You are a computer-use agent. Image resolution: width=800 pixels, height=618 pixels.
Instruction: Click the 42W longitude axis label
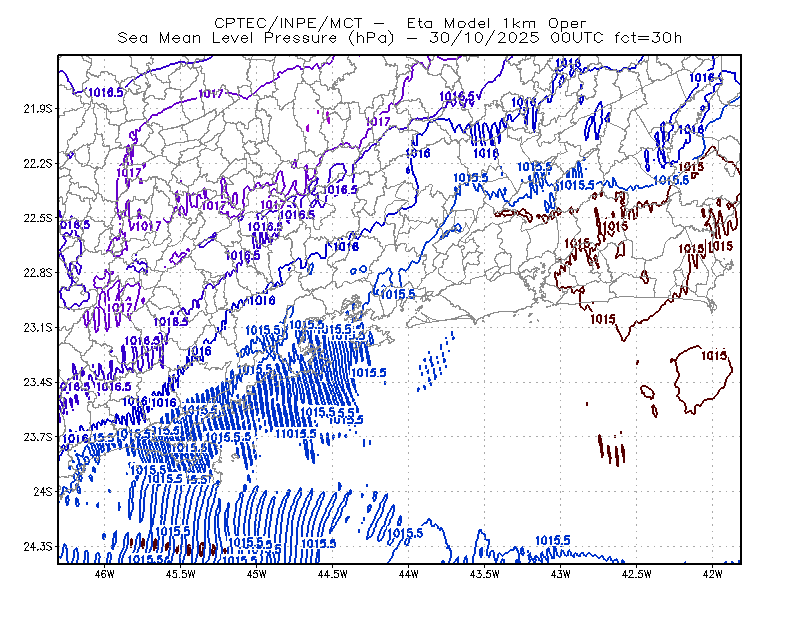coord(712,574)
